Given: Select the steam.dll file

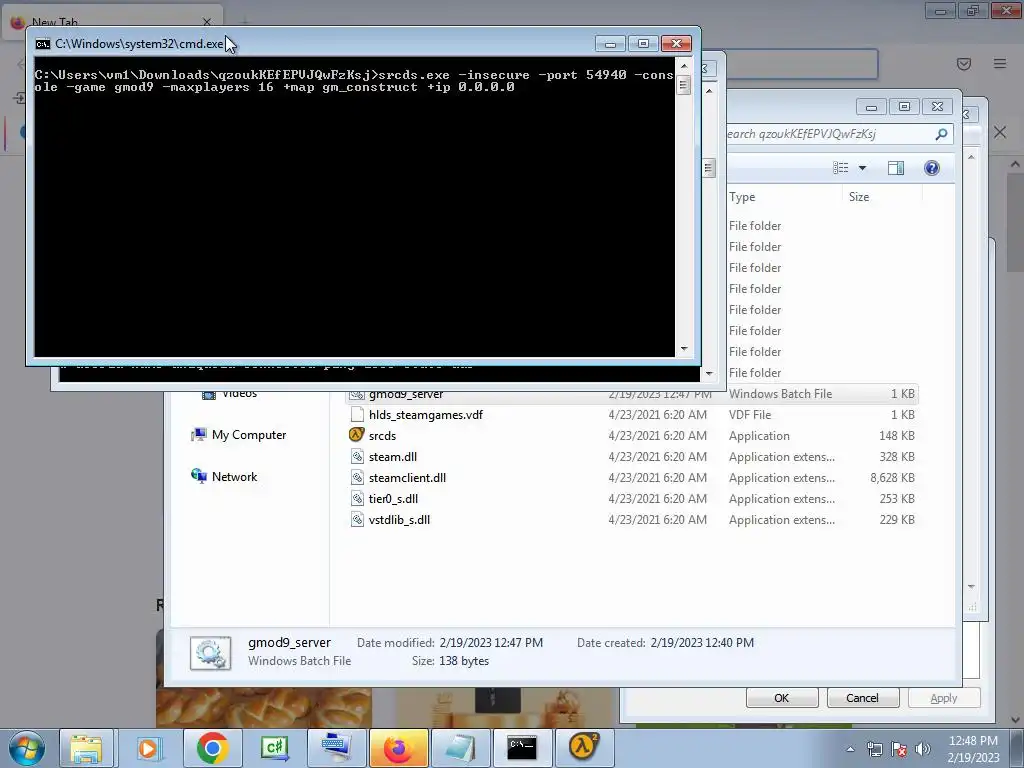Looking at the screenshot, I should point(631,456).
